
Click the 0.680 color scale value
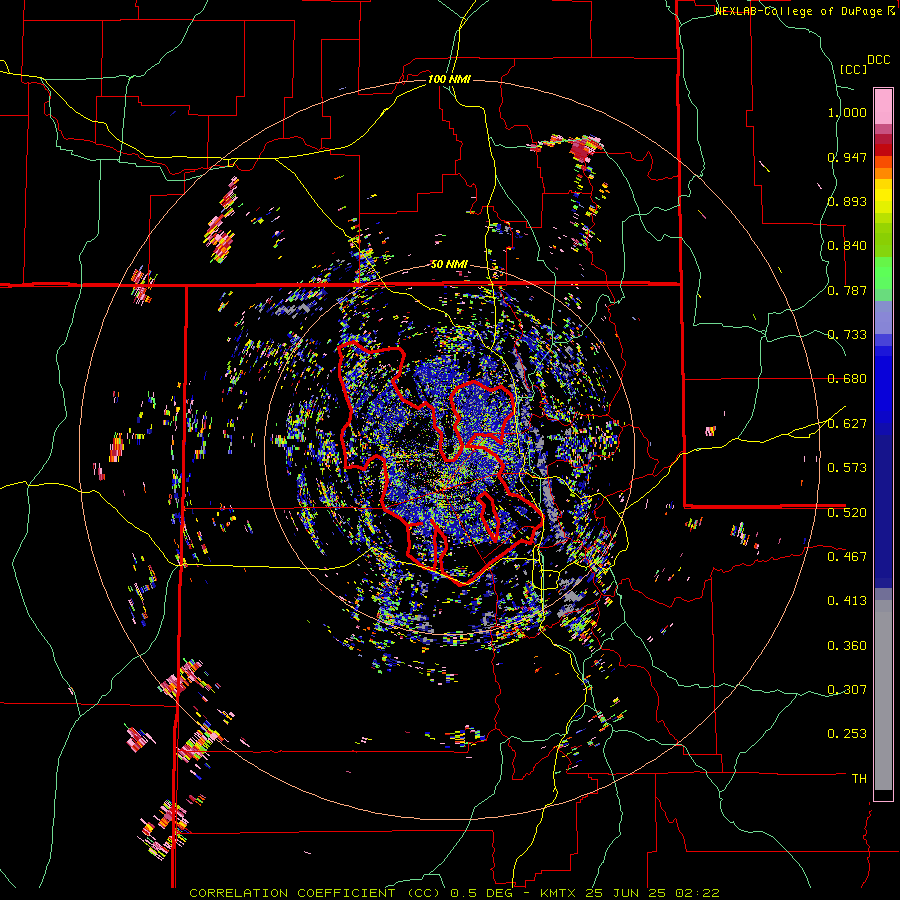[847, 379]
